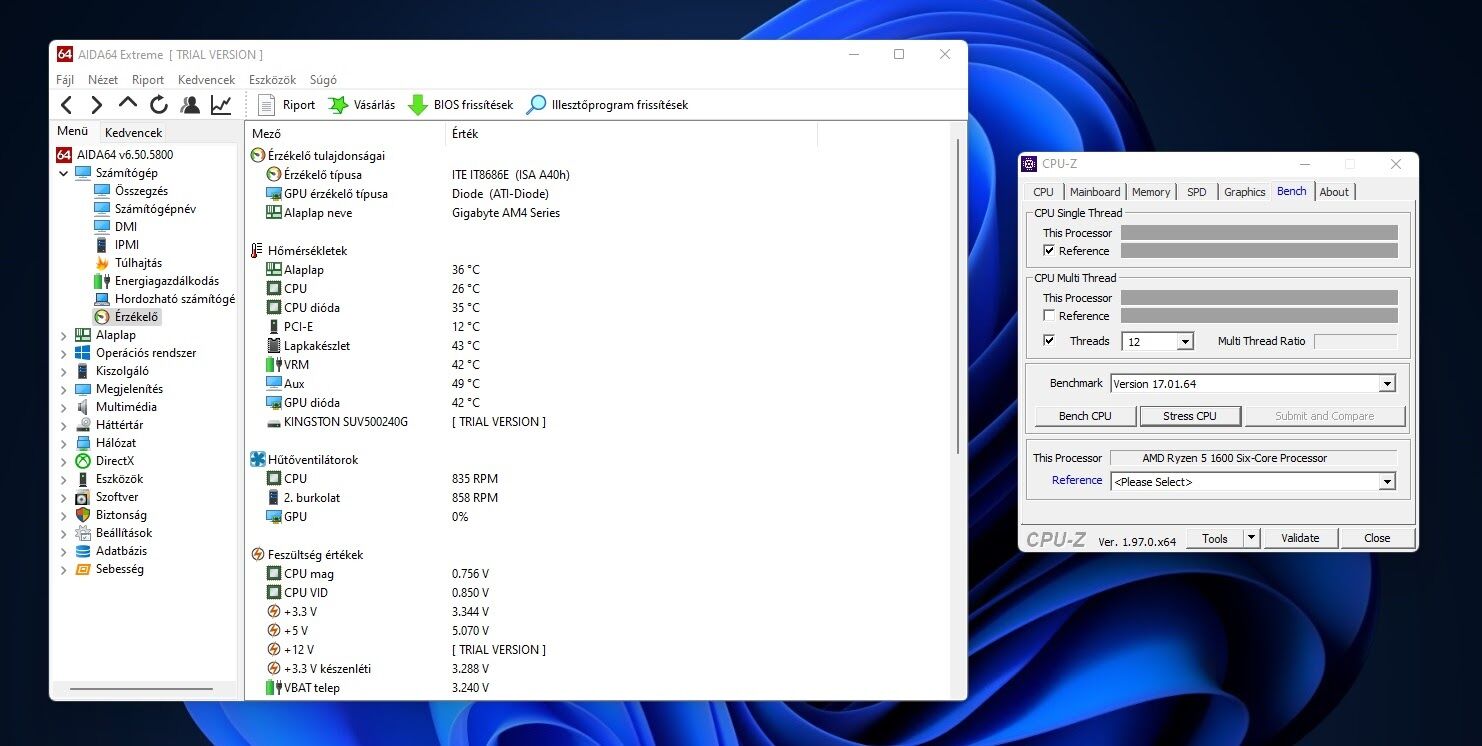Expand the Multimédia tree node

(64, 407)
